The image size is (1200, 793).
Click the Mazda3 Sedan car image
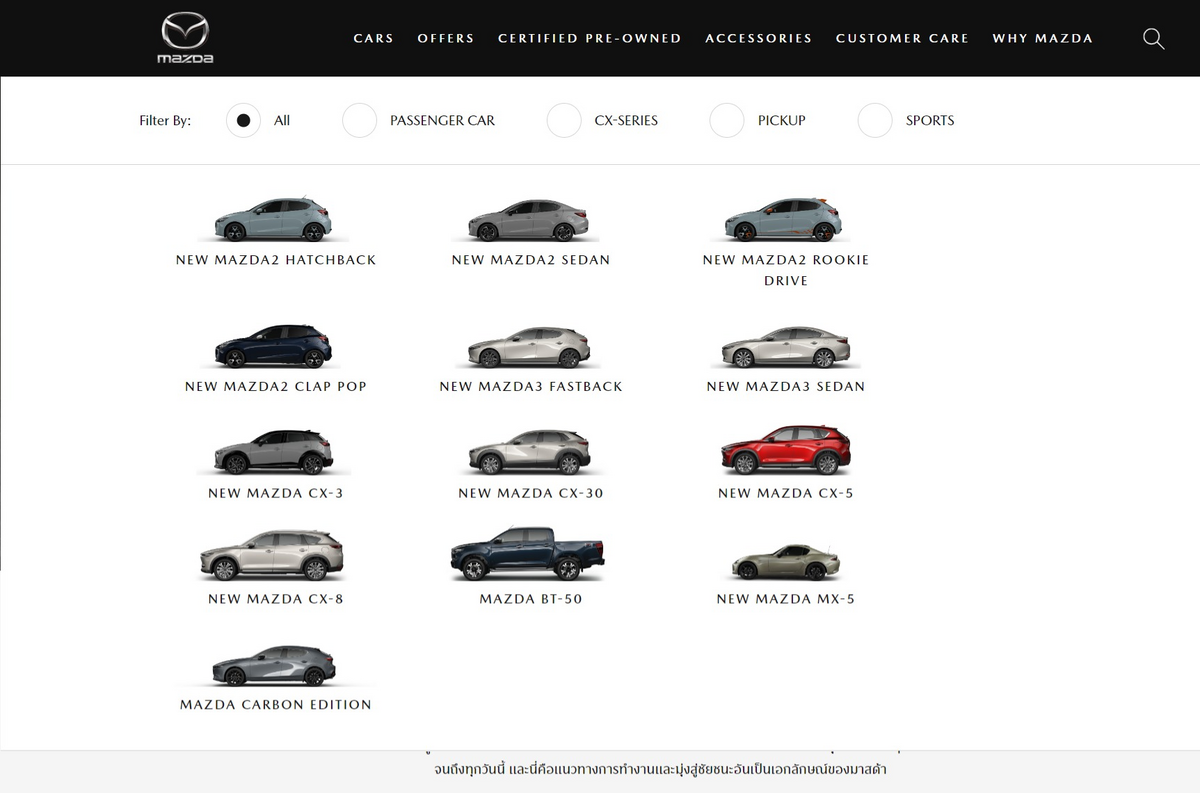pos(786,346)
